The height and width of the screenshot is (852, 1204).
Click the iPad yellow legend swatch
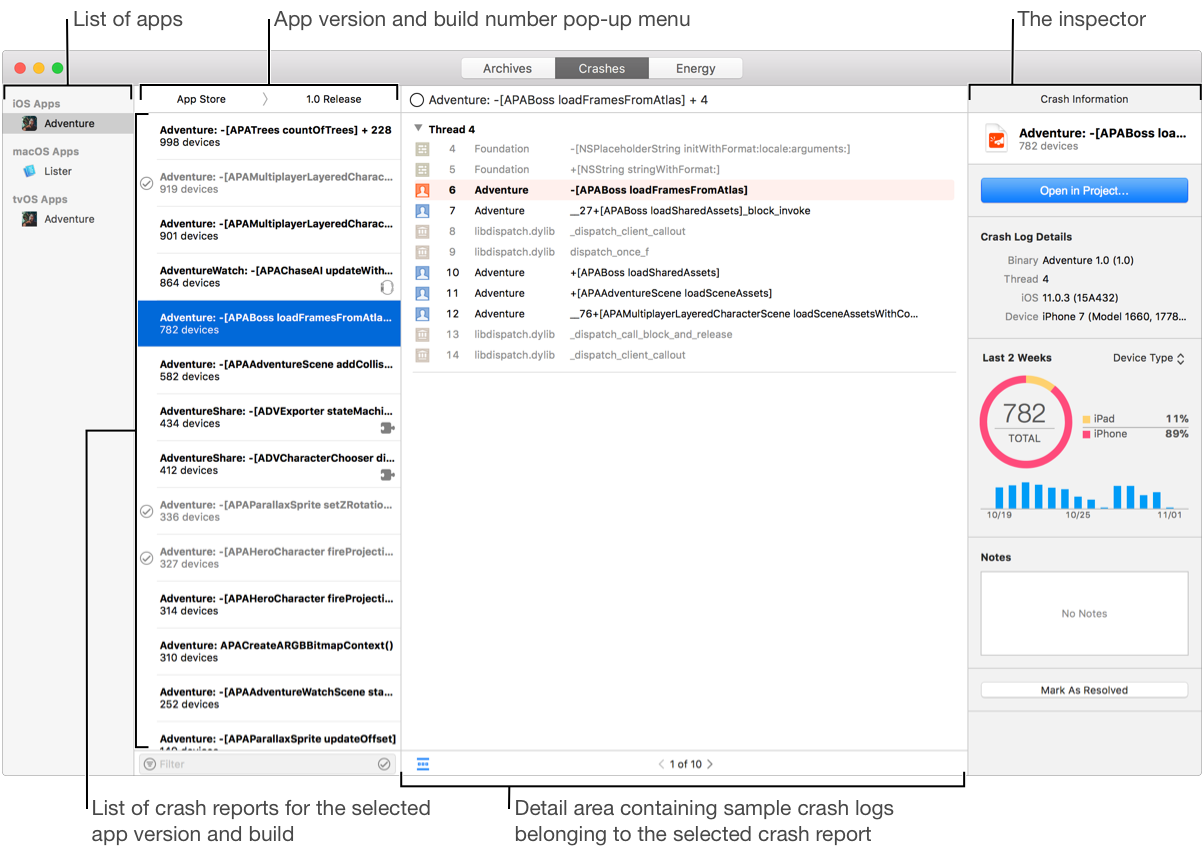pyautogui.click(x=1086, y=419)
